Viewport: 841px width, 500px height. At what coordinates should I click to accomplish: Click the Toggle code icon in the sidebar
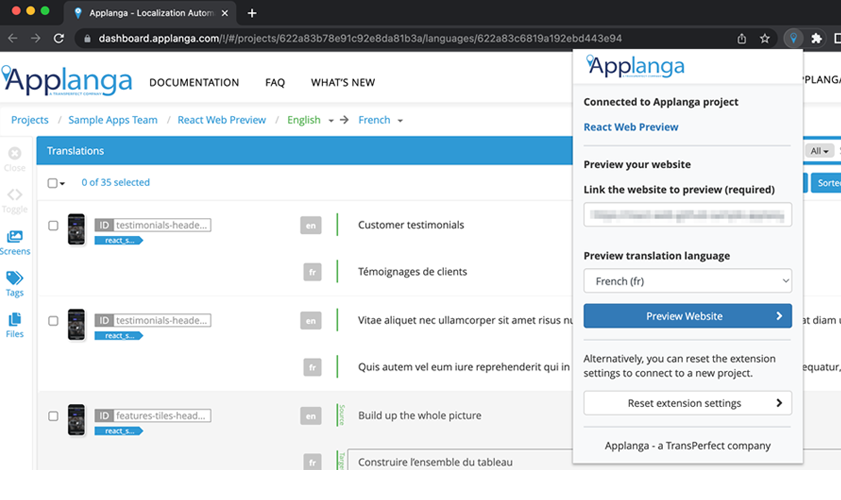pos(14,201)
